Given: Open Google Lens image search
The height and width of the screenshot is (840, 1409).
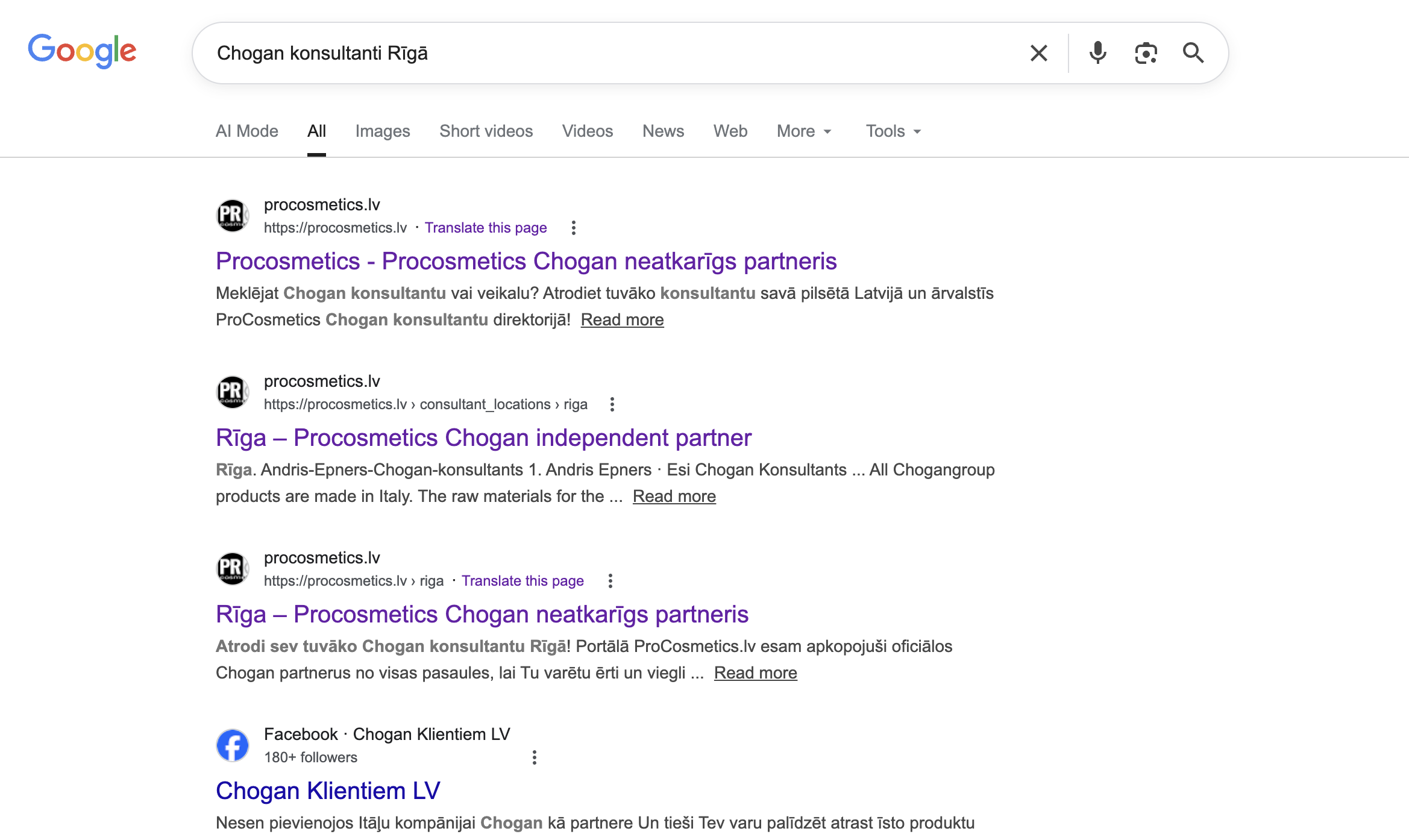Looking at the screenshot, I should [1146, 53].
